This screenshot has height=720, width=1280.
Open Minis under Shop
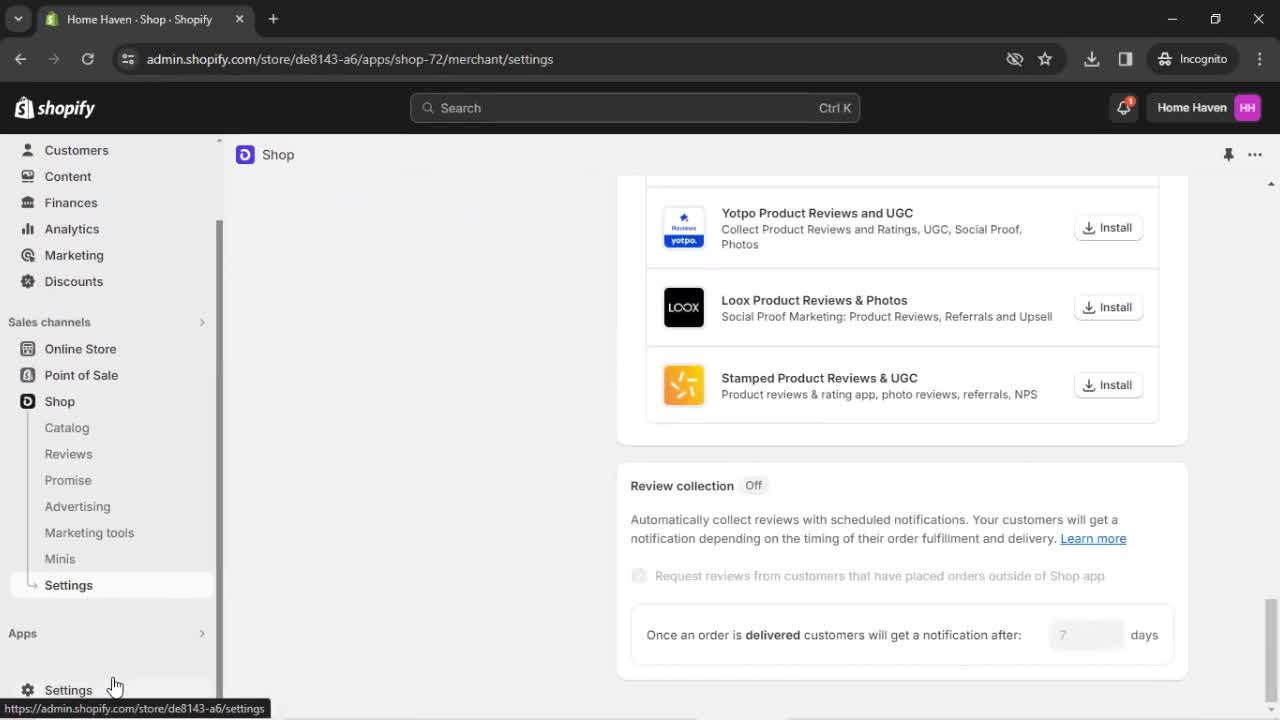(x=60, y=559)
